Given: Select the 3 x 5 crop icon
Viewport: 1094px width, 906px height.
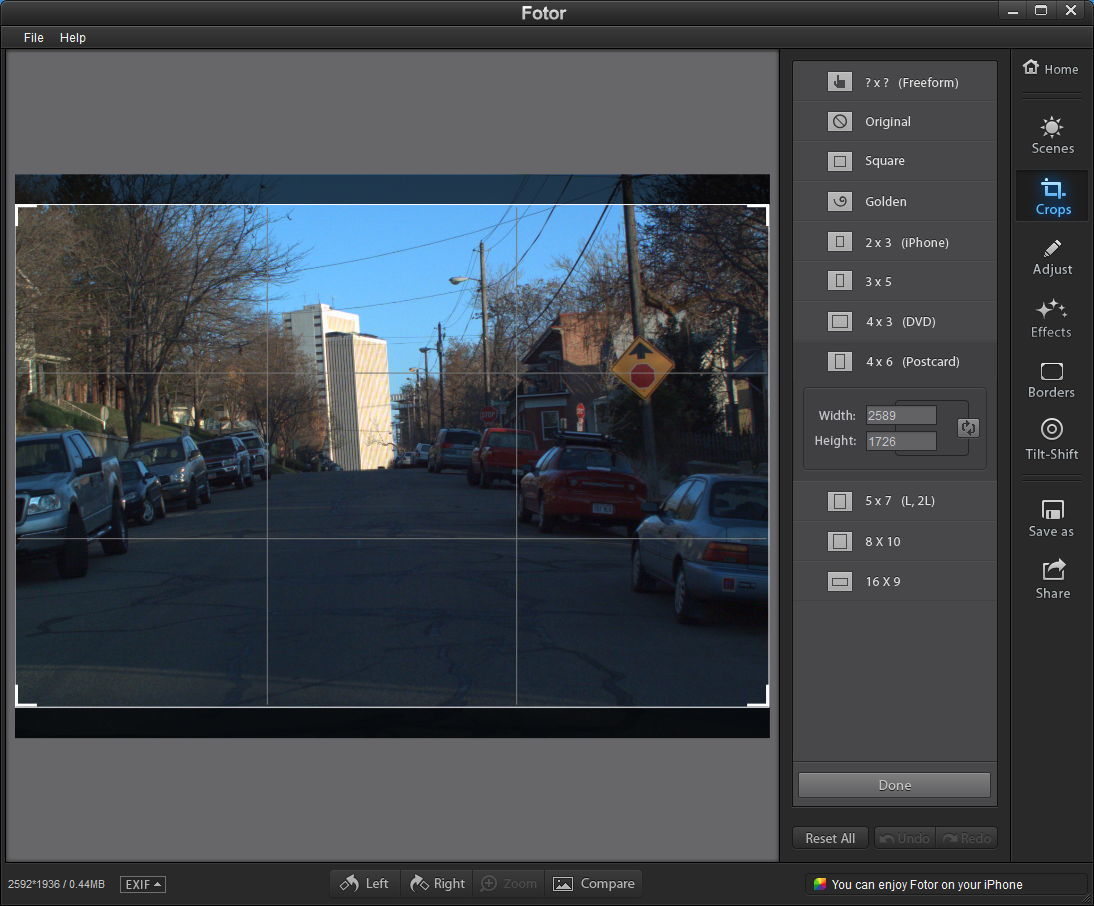Looking at the screenshot, I should (840, 281).
